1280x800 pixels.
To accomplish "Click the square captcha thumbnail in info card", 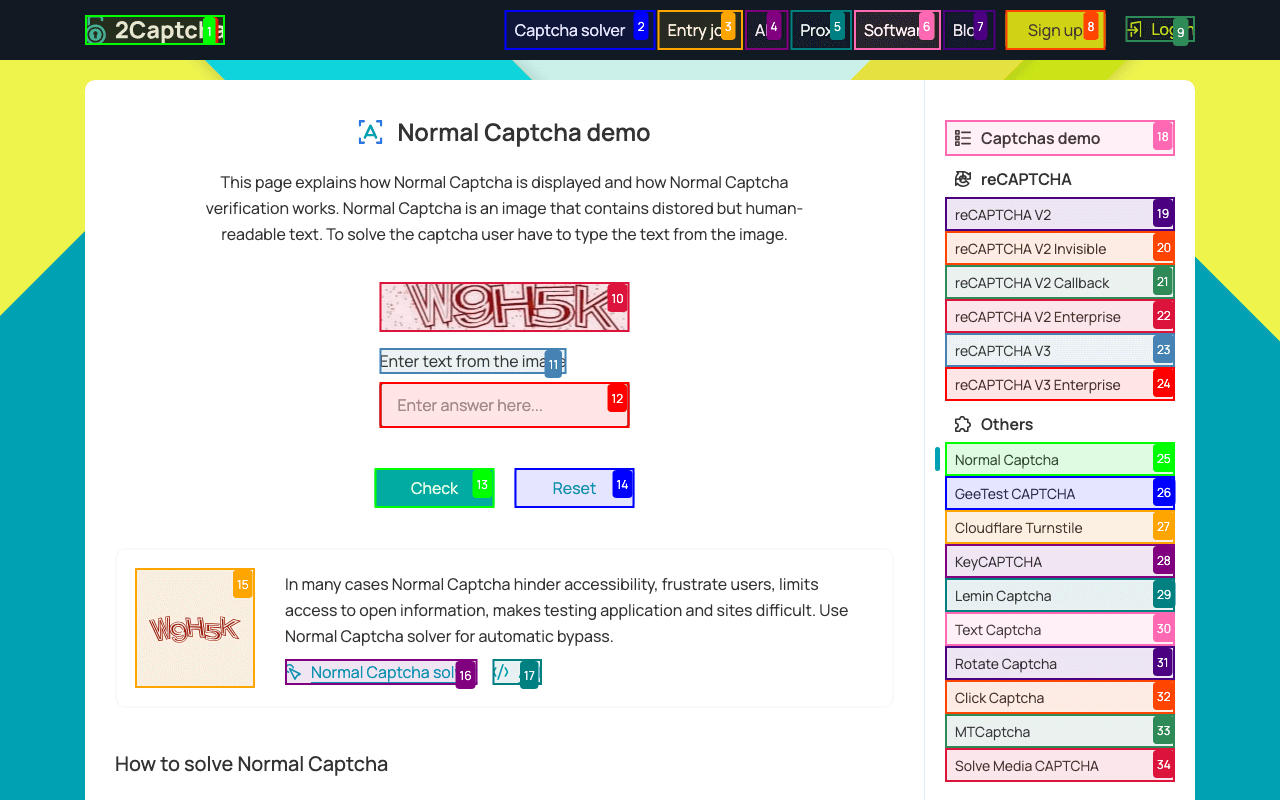I will [x=195, y=628].
